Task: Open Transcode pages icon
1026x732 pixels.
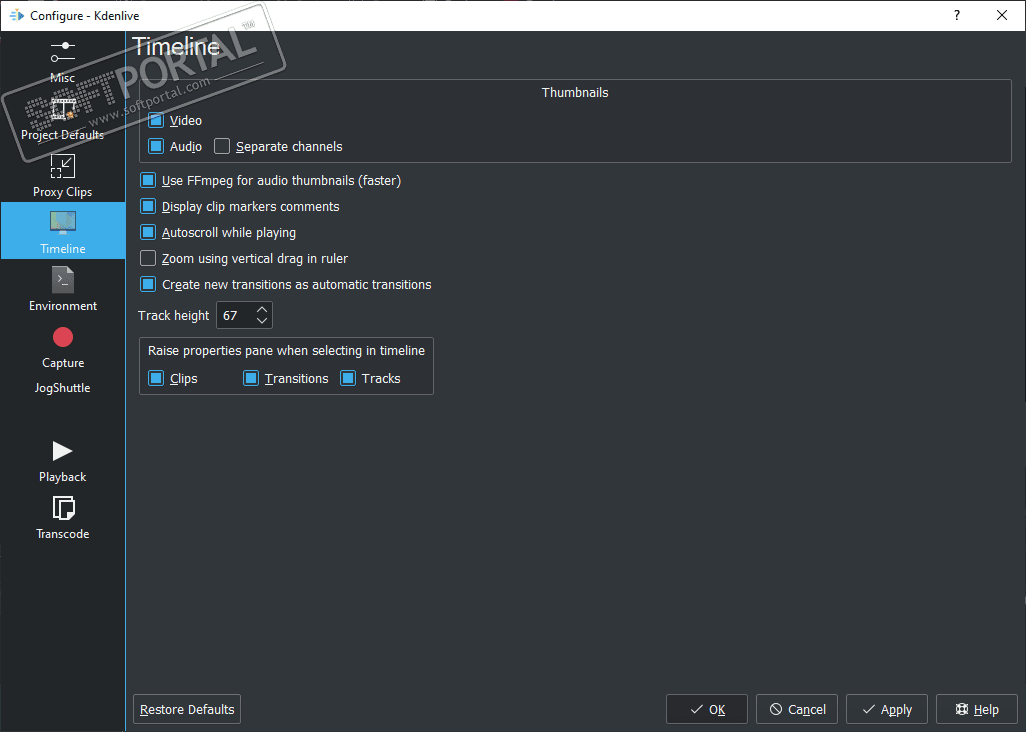Action: click(x=63, y=508)
